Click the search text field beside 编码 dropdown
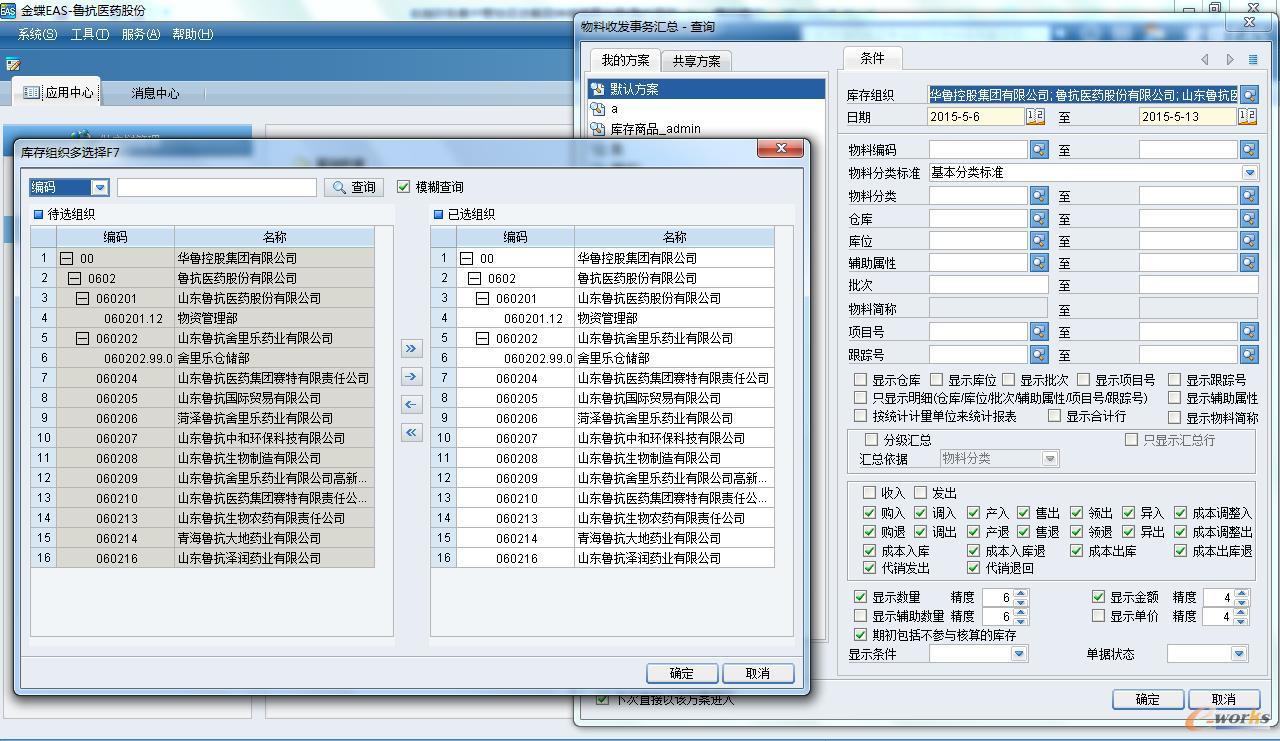This screenshot has height=741, width=1280. pos(216,187)
